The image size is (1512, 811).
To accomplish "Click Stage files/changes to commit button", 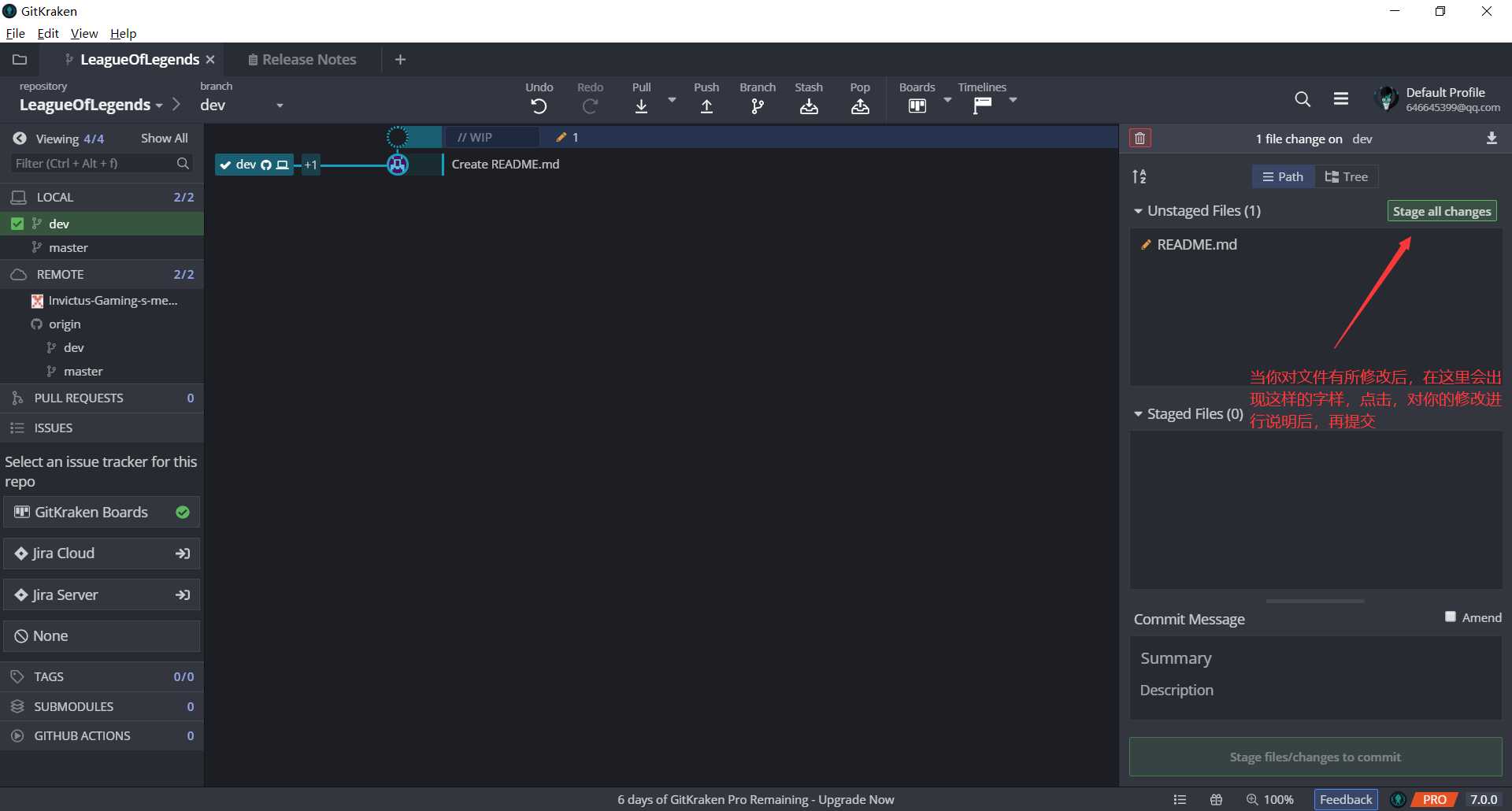I will (1315, 757).
